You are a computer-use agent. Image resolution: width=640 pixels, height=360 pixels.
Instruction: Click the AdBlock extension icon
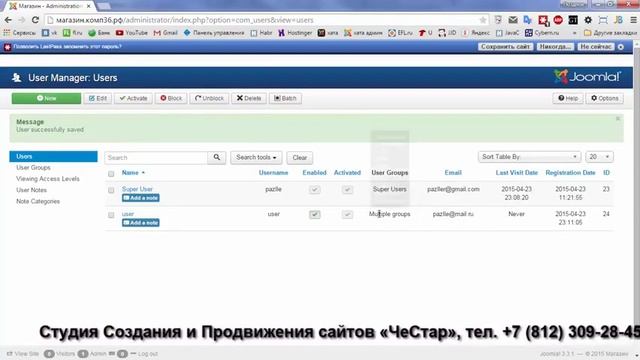pyautogui.click(x=558, y=20)
